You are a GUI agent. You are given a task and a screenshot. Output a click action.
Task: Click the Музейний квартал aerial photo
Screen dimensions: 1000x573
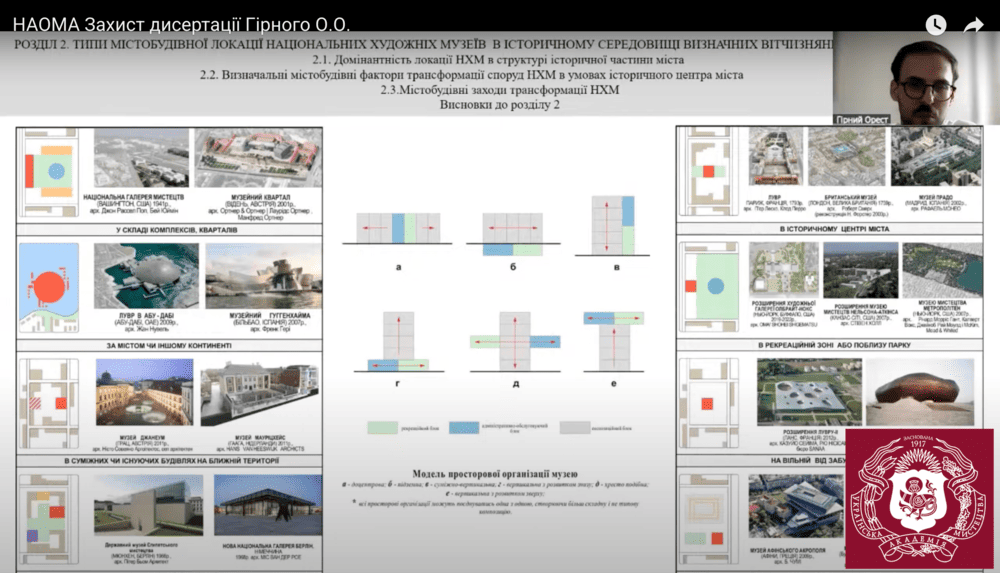[x=258, y=158]
